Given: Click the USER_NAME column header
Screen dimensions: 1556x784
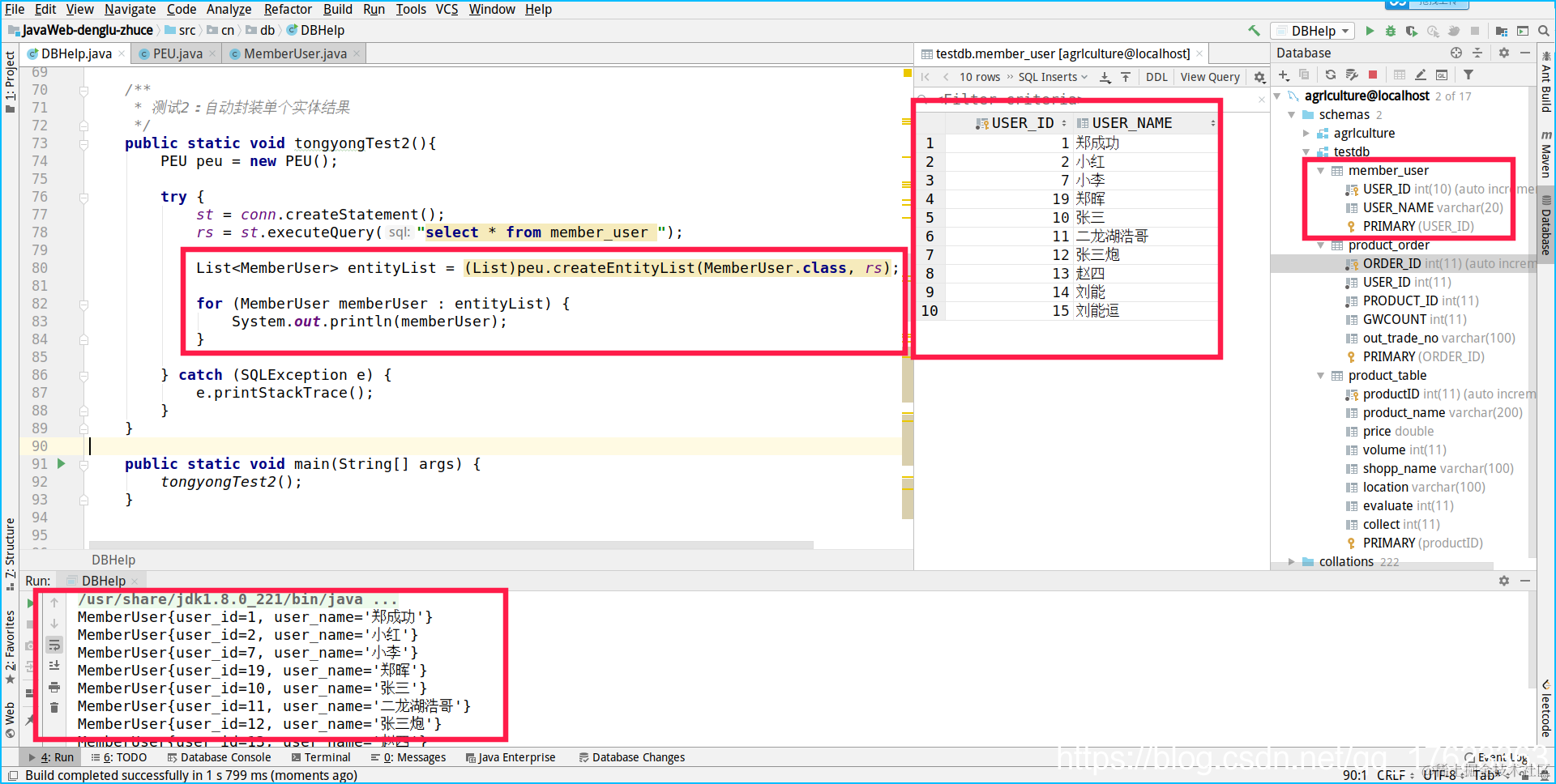Looking at the screenshot, I should 1144,123.
